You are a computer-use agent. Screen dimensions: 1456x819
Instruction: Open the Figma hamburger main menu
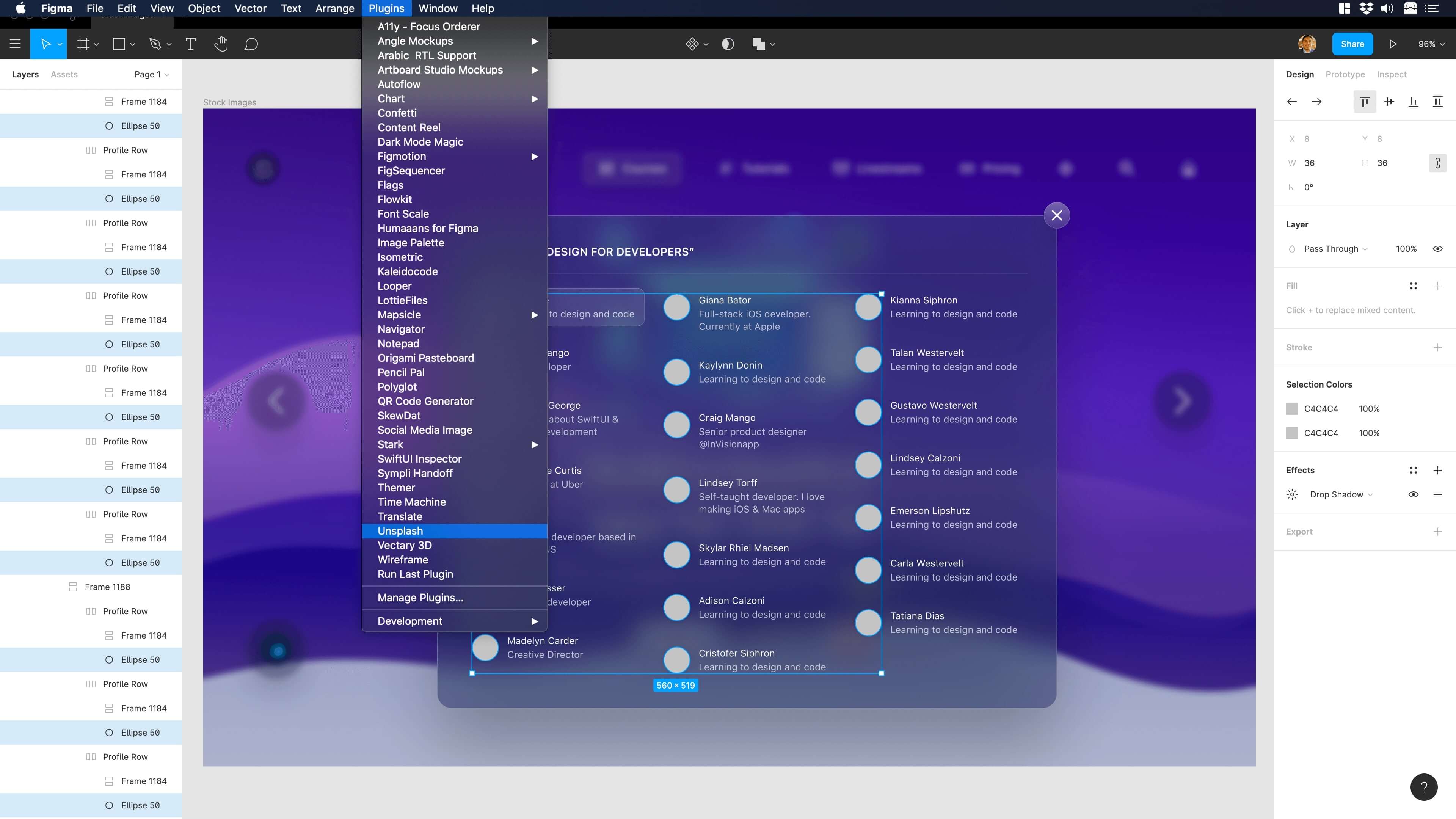point(15,44)
